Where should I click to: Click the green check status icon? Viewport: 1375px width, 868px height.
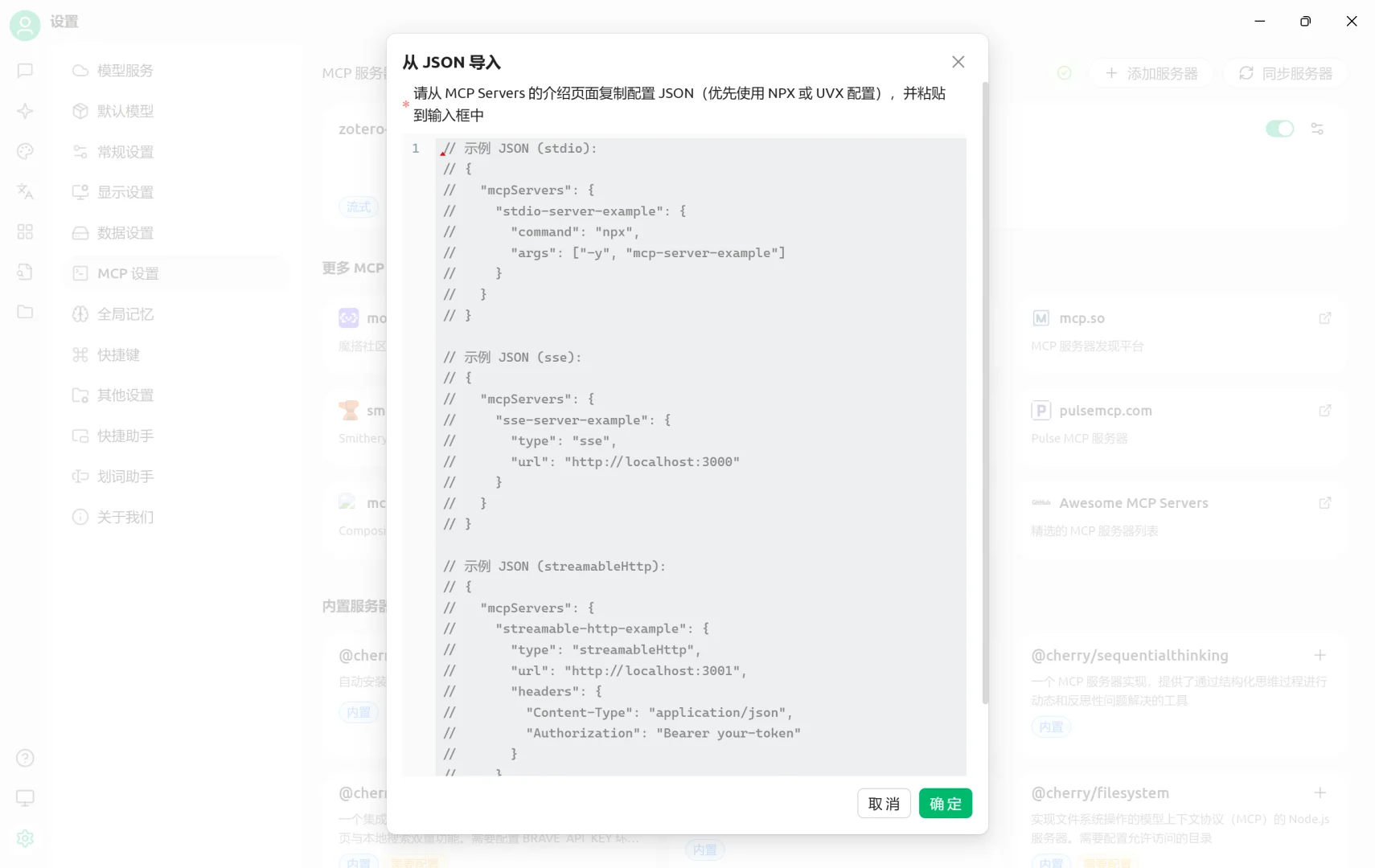tap(1064, 73)
